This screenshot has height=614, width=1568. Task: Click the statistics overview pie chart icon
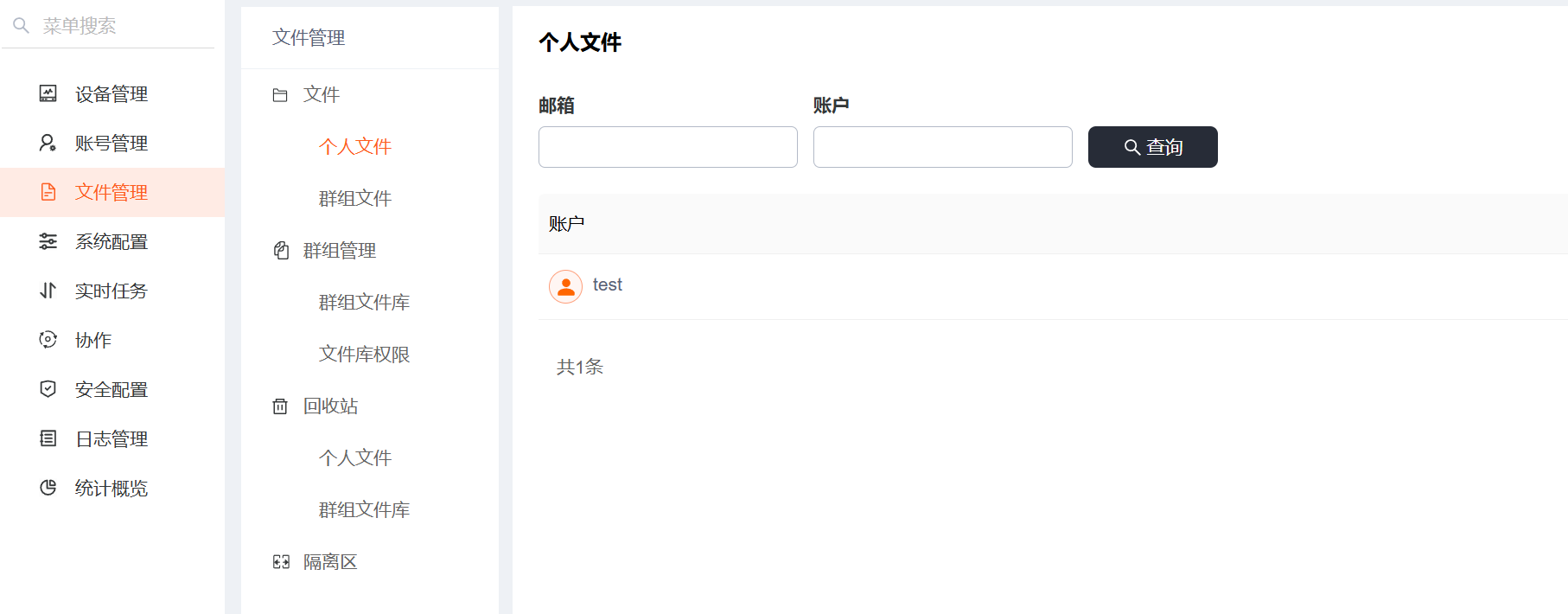pyautogui.click(x=48, y=488)
